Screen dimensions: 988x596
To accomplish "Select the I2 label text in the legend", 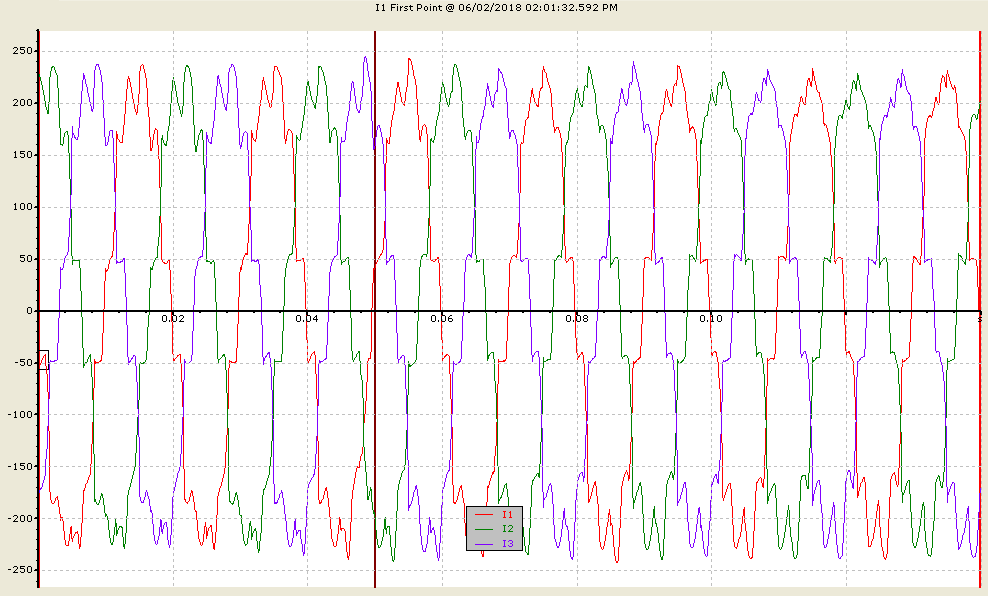I will [x=508, y=529].
